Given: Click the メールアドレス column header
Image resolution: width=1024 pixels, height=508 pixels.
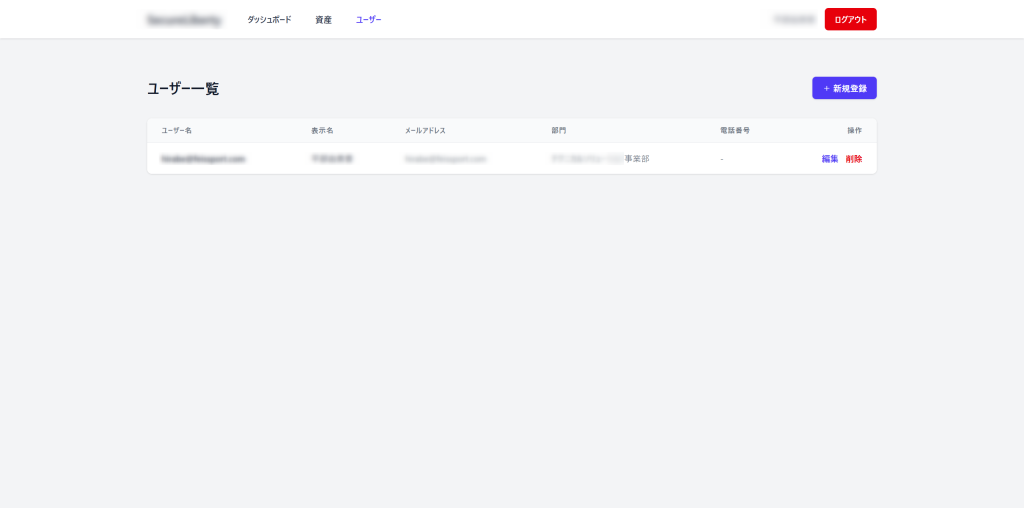Looking at the screenshot, I should click(x=425, y=131).
